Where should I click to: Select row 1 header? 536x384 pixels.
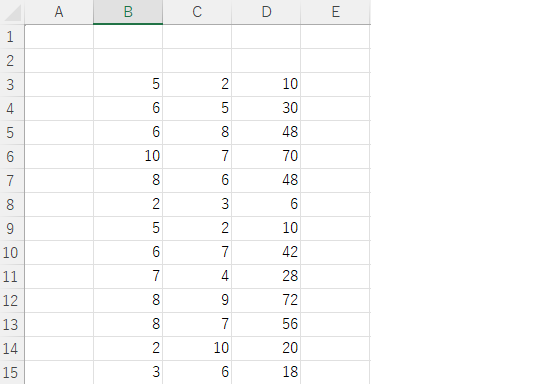(x=12, y=37)
